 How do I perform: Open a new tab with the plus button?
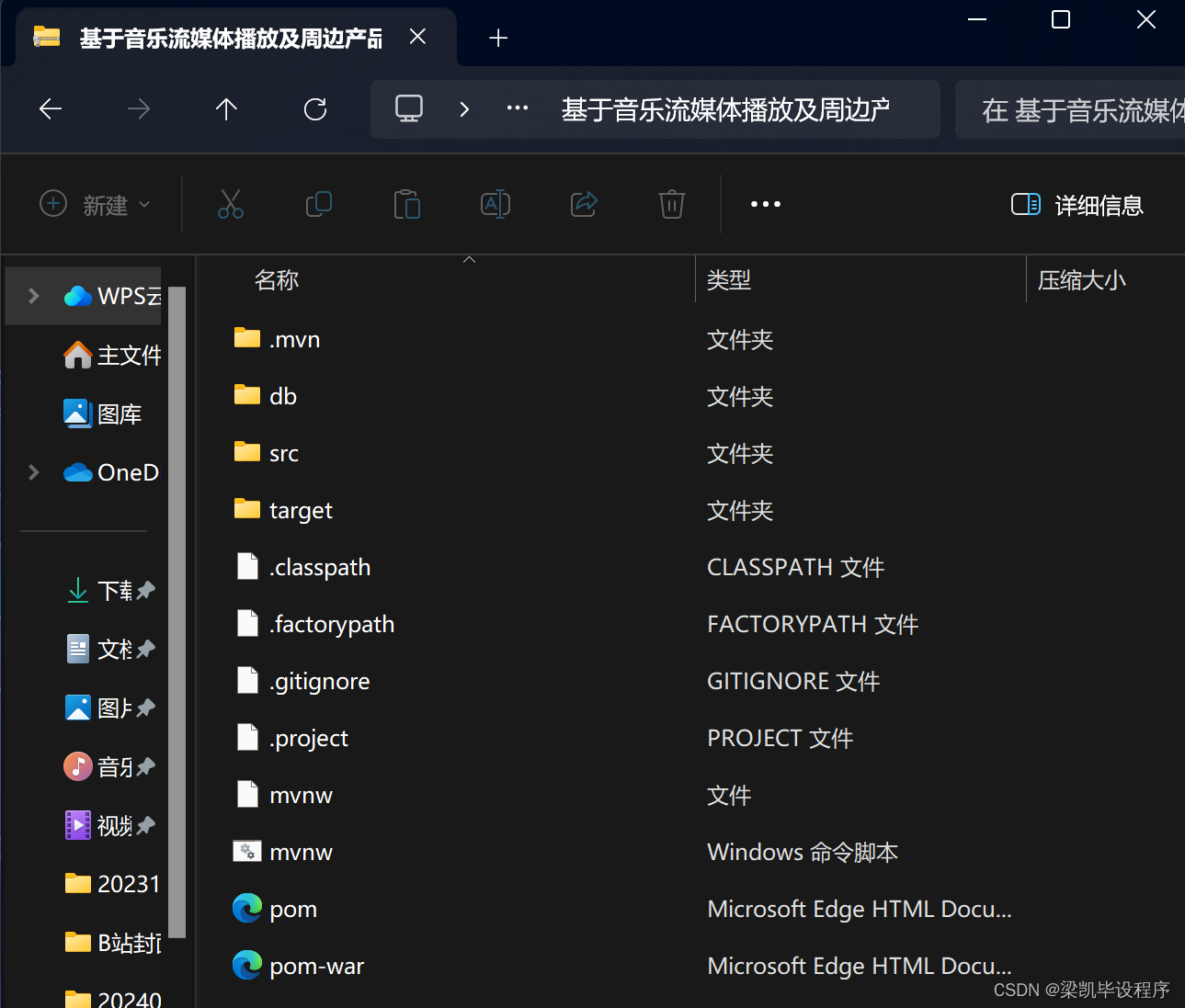[x=498, y=38]
